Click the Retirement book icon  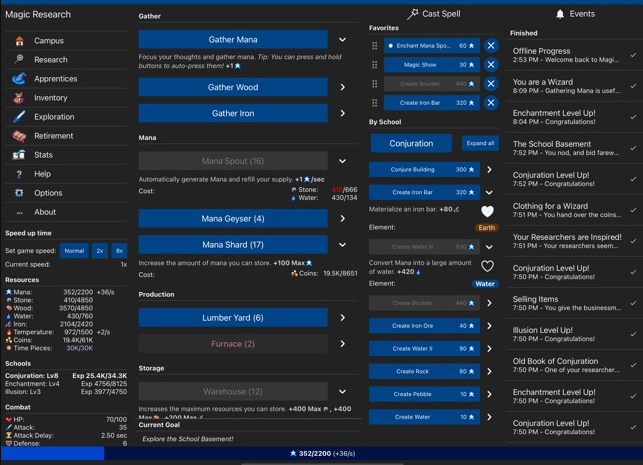point(19,136)
